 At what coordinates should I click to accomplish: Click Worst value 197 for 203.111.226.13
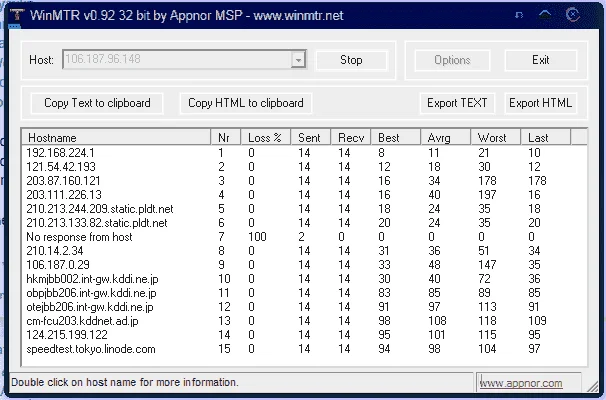[487, 195]
